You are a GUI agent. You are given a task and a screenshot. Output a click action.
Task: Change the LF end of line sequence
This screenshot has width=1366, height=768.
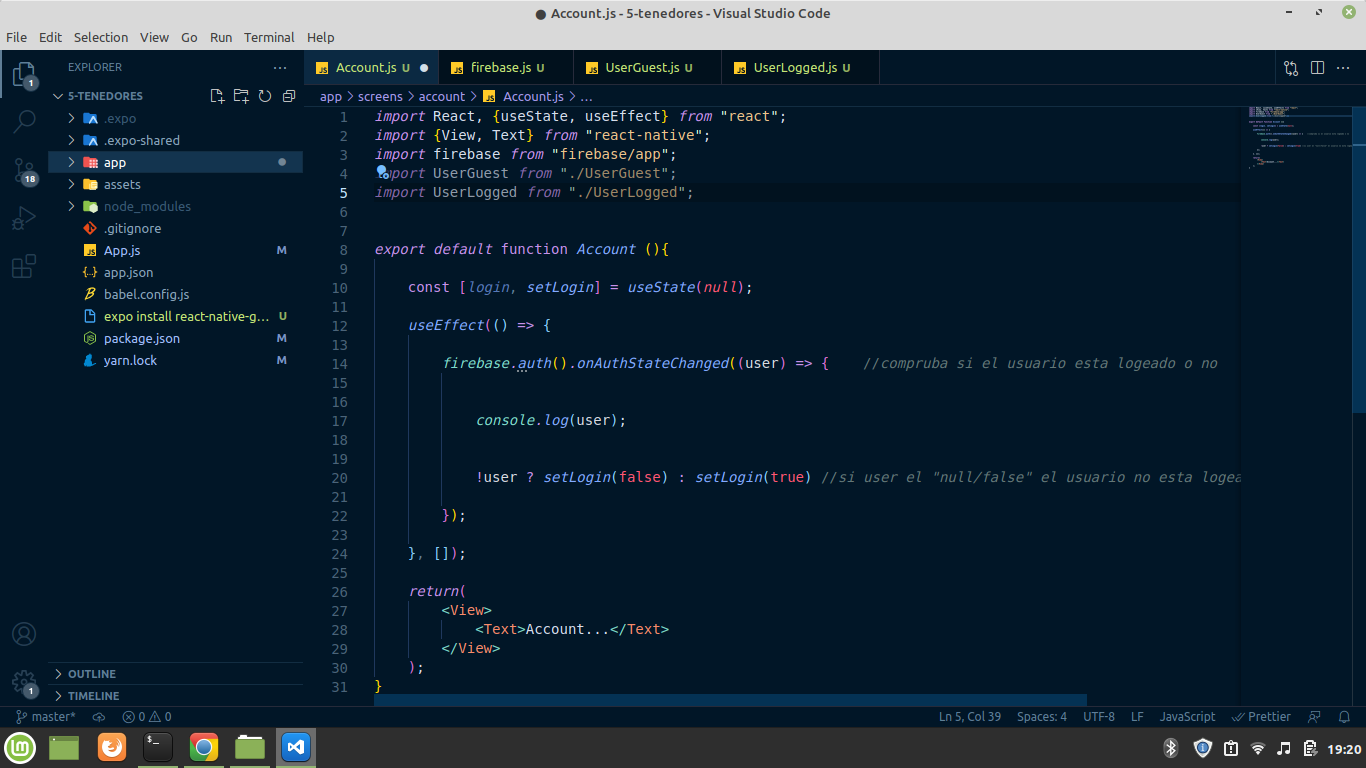(1137, 717)
